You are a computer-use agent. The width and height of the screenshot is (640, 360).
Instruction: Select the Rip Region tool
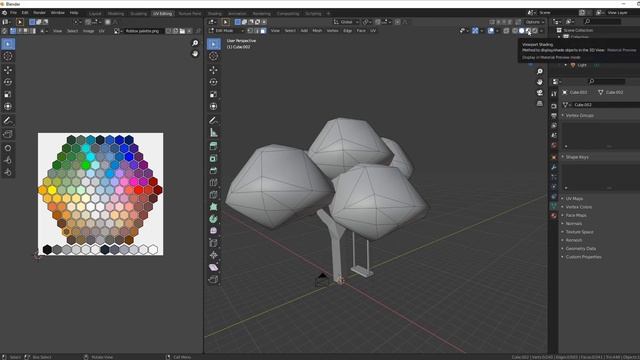pyautogui.click(x=213, y=280)
